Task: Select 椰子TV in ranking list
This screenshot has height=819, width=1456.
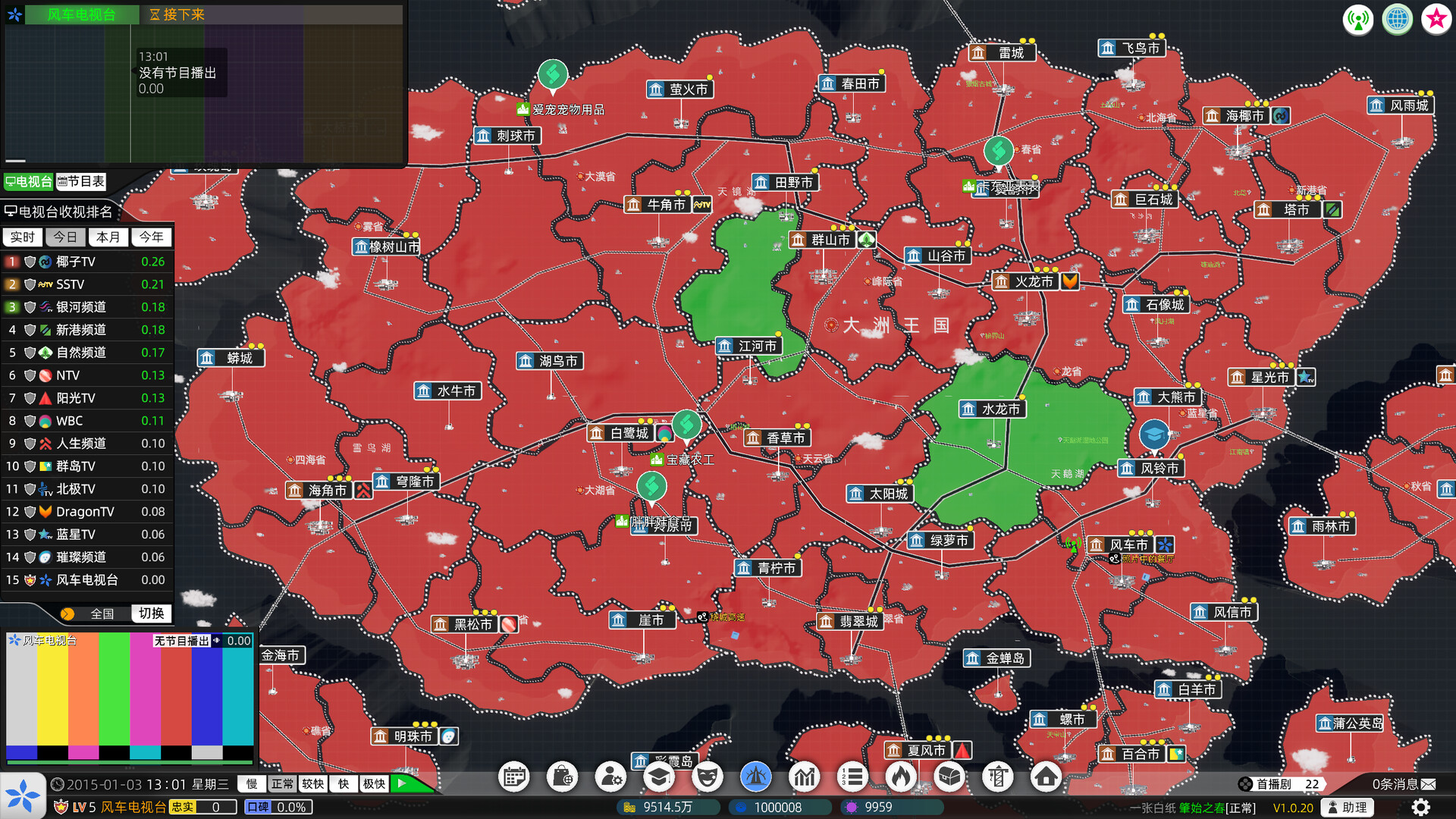Action: (x=87, y=262)
